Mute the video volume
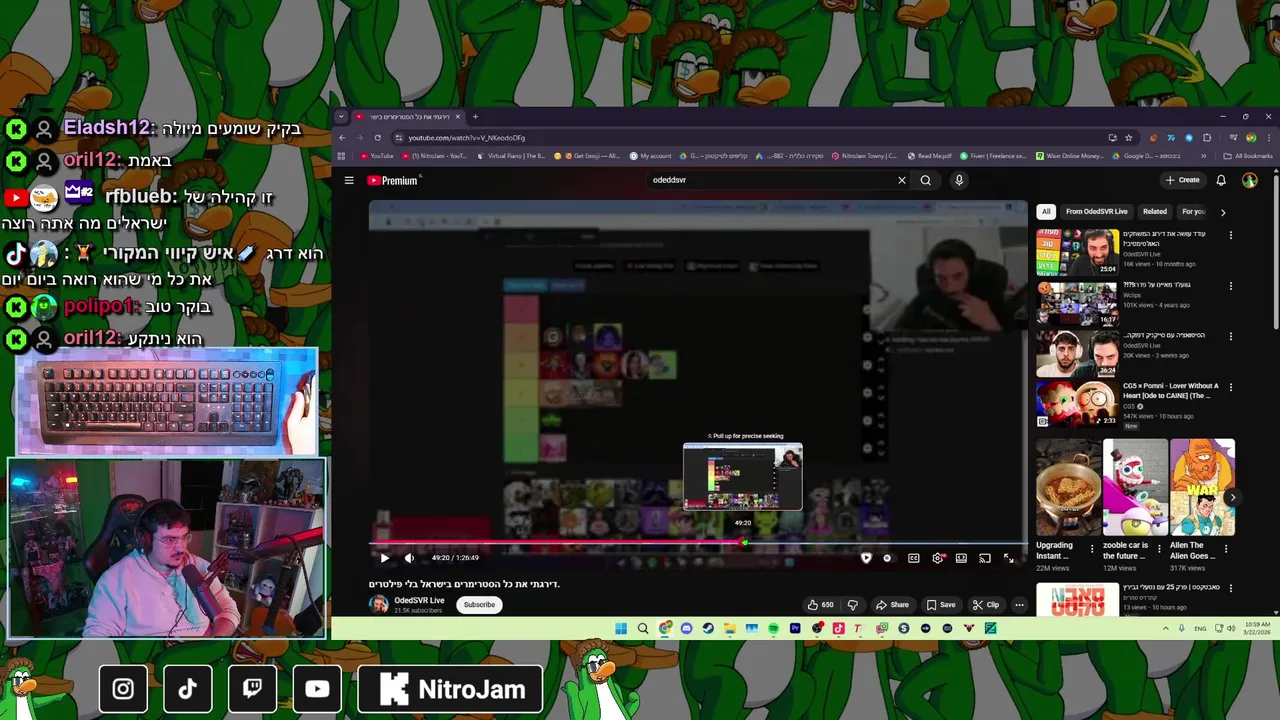This screenshot has height=720, width=1280. pos(409,558)
